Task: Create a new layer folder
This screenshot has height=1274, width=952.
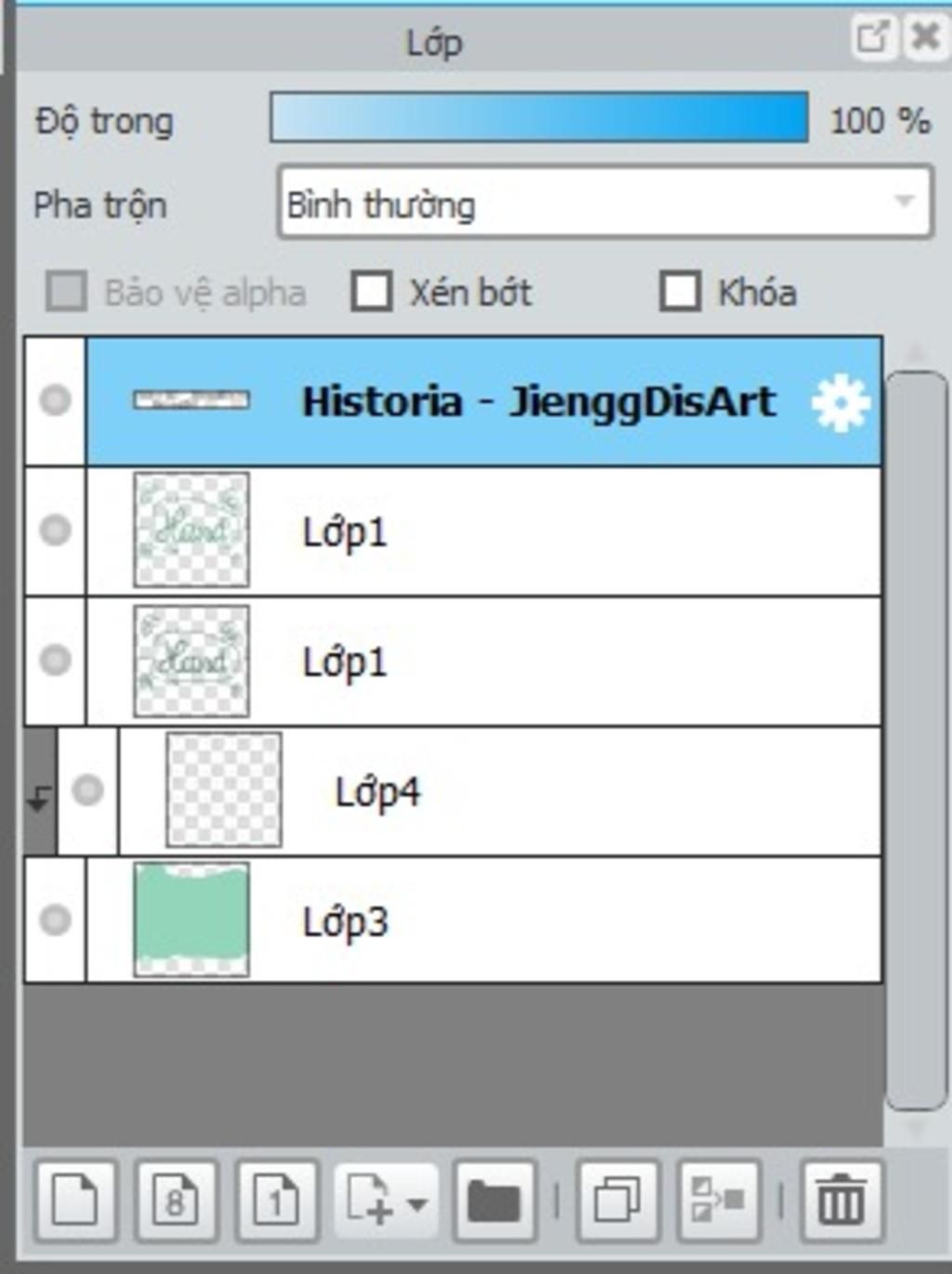Action: (x=494, y=1201)
